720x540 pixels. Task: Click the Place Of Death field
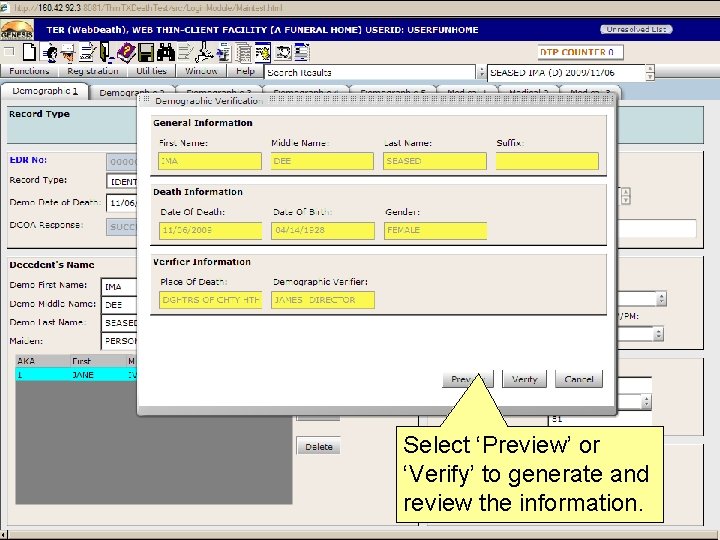coord(210,300)
